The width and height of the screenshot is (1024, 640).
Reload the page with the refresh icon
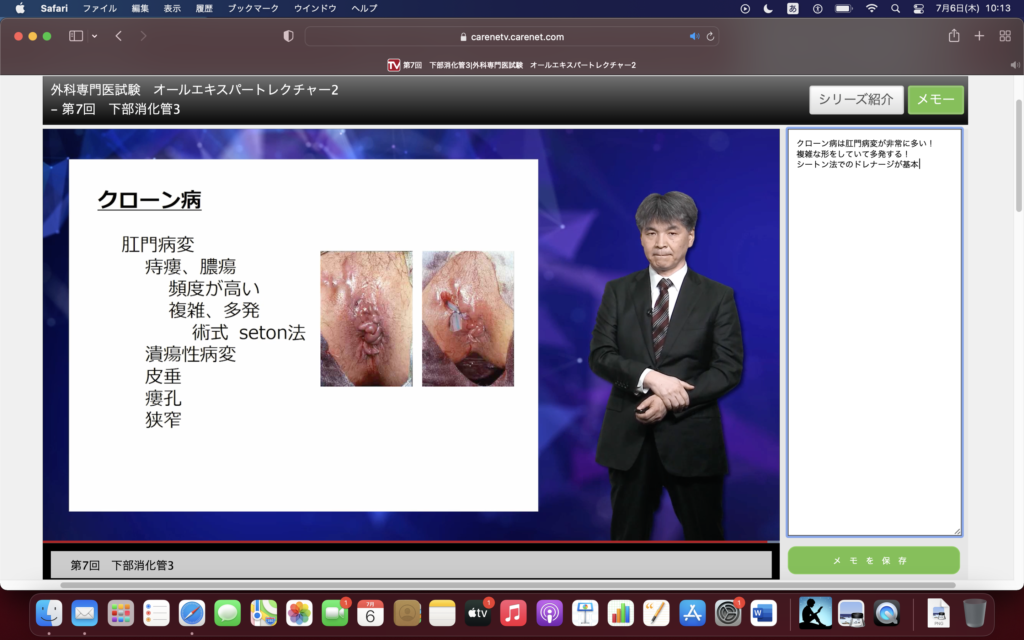(710, 36)
